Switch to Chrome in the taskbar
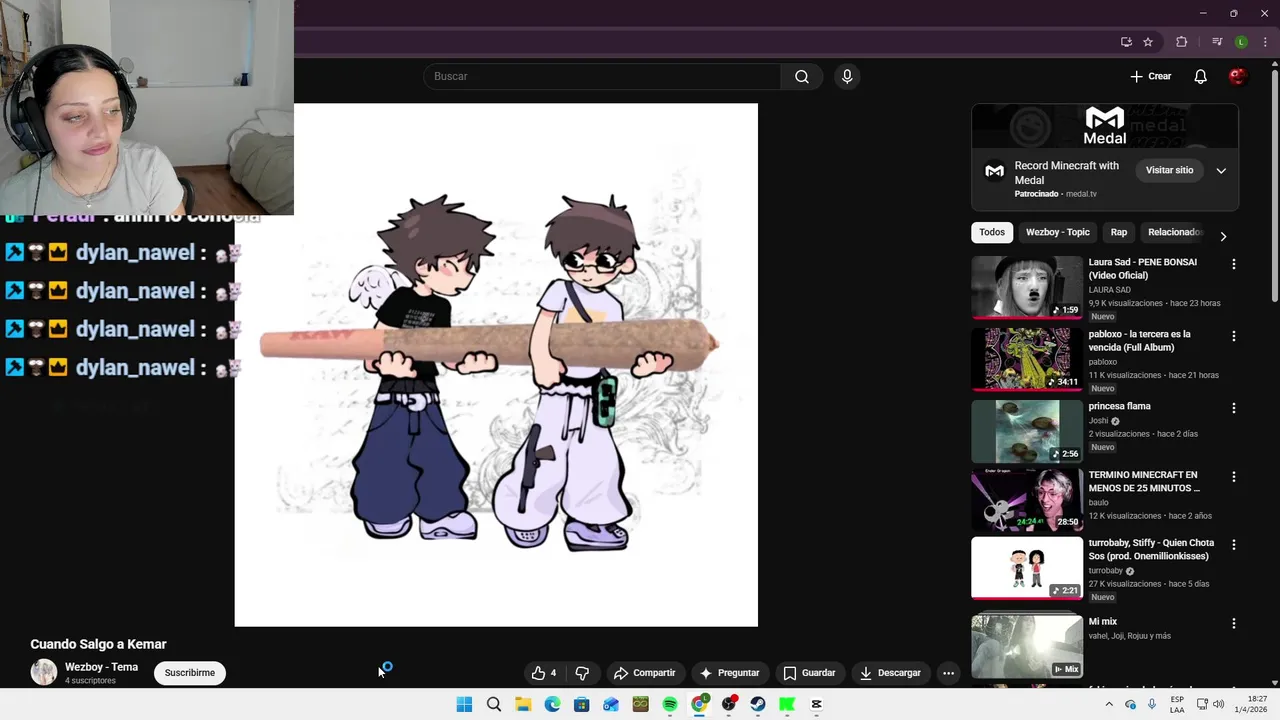Viewport: 1280px width, 720px height. click(x=699, y=704)
